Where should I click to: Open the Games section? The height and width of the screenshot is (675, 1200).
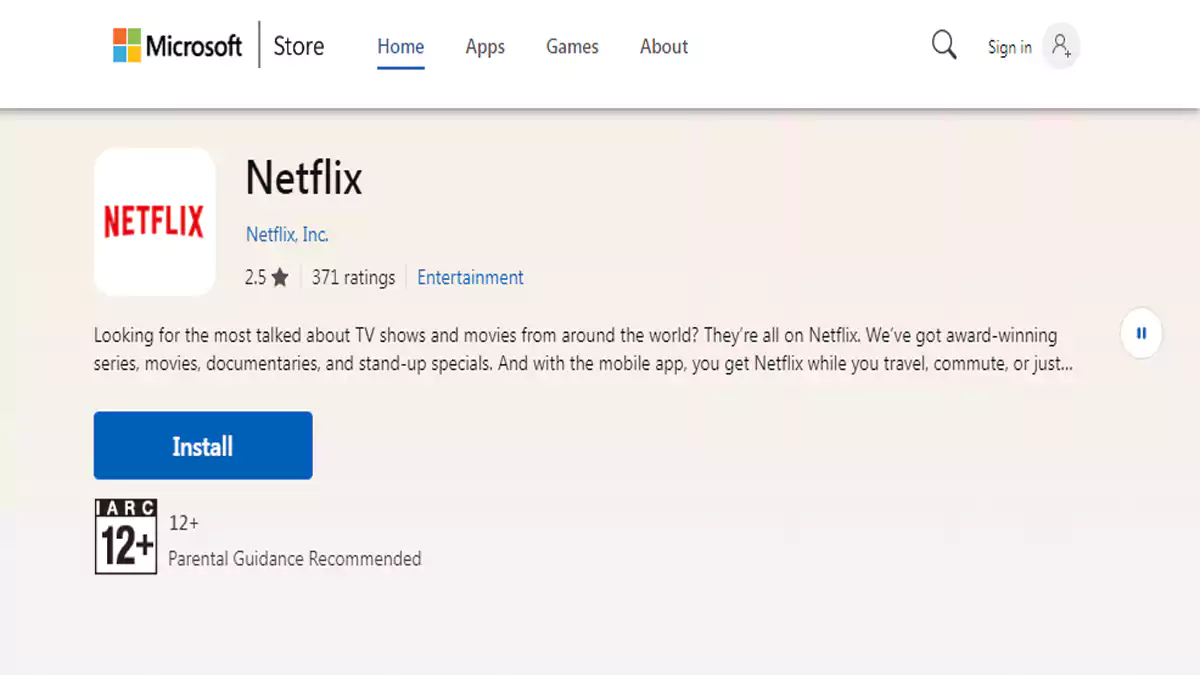pyautogui.click(x=571, y=46)
